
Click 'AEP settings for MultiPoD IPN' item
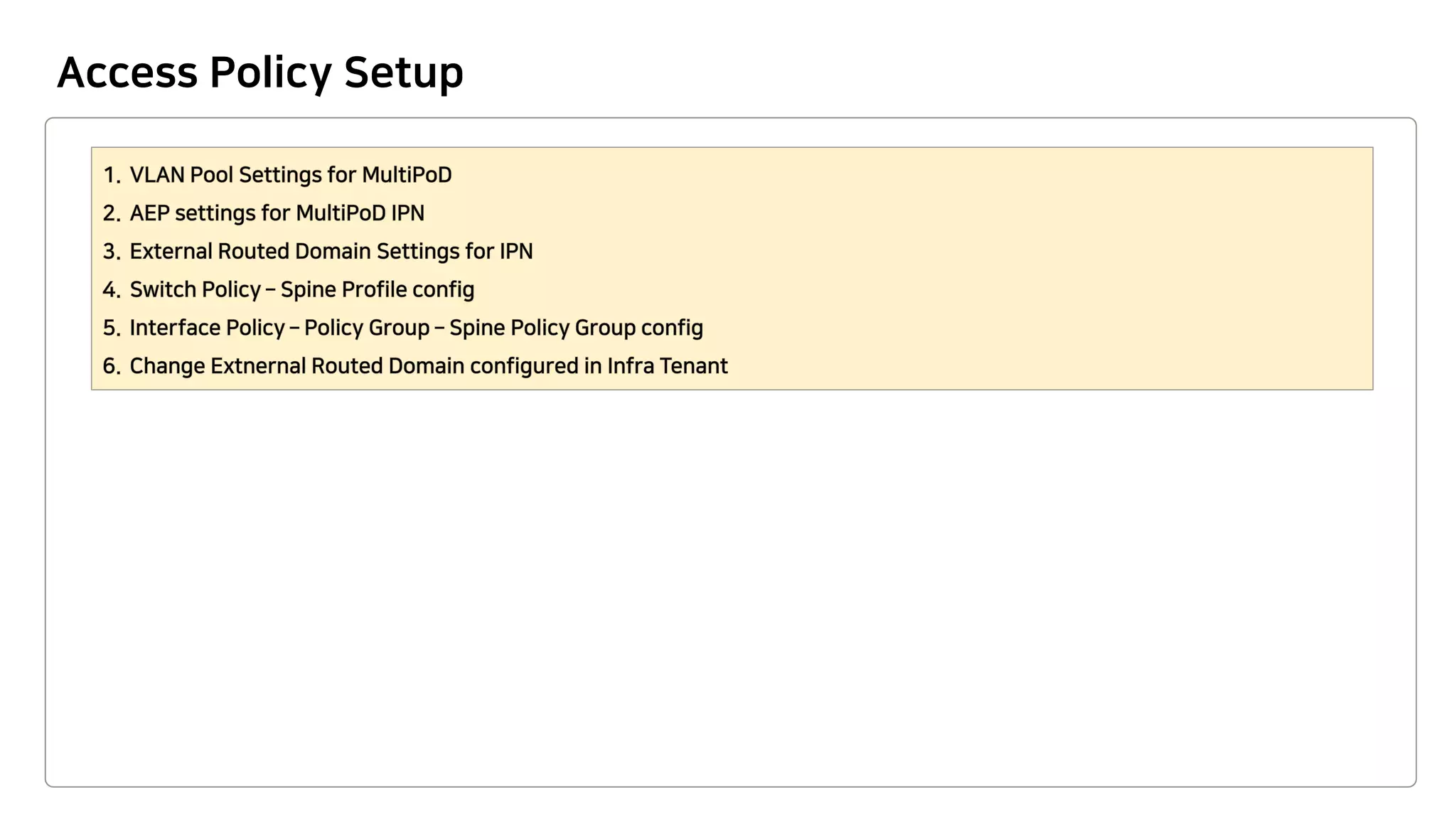277,213
